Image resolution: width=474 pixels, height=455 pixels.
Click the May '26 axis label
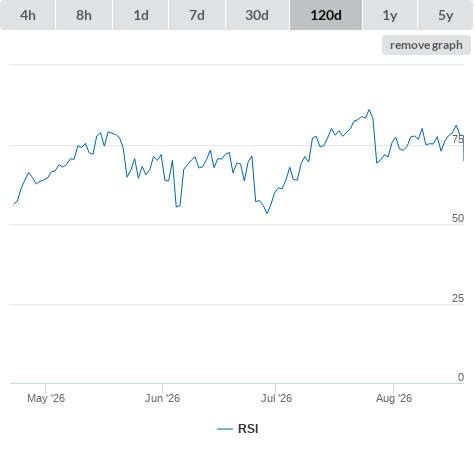click(x=46, y=398)
